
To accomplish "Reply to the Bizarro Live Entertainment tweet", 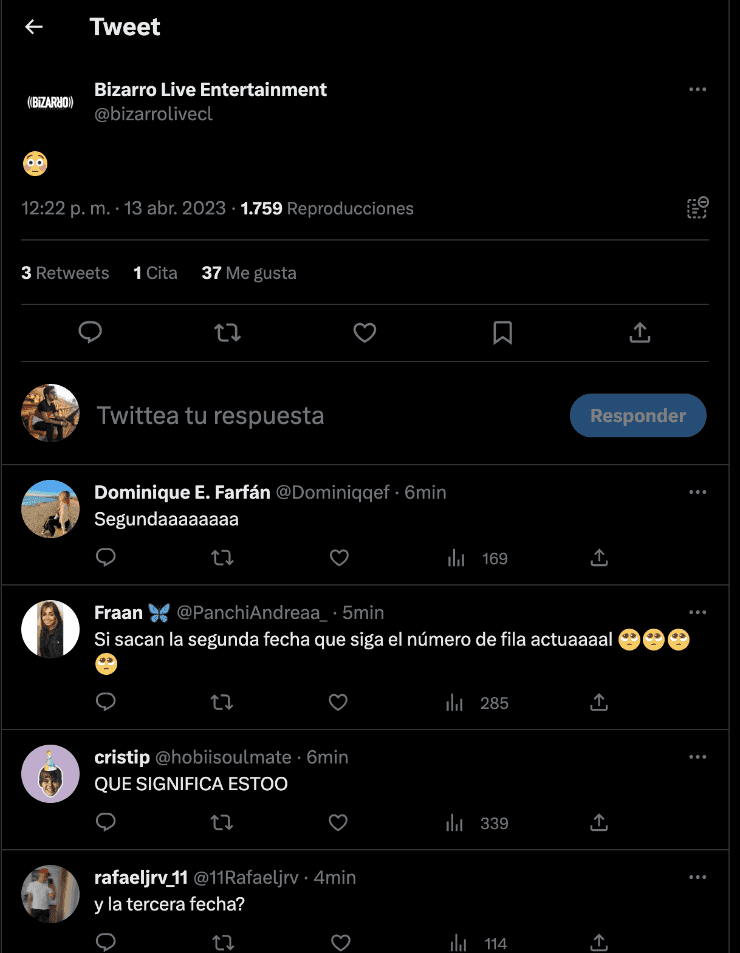I will click(x=91, y=332).
